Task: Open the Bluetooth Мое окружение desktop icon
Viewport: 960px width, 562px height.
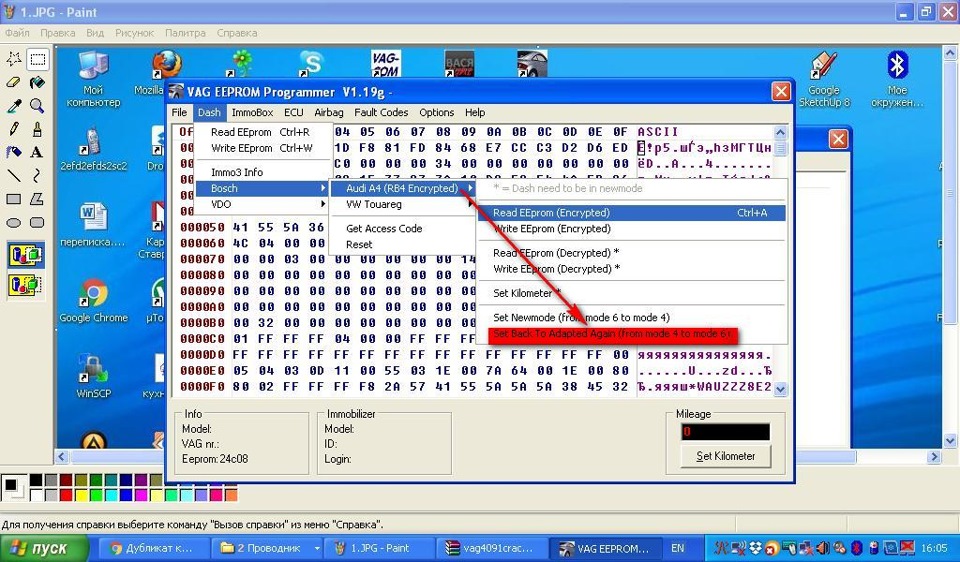Action: coord(897,80)
